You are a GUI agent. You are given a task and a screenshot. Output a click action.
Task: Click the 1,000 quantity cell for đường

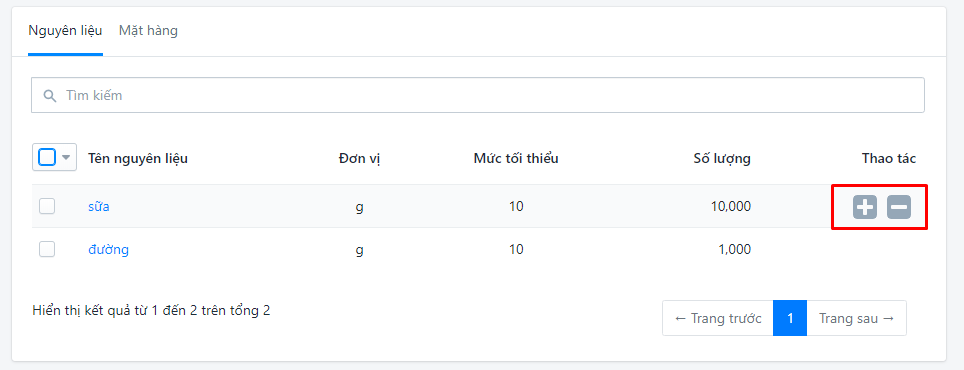click(x=734, y=250)
